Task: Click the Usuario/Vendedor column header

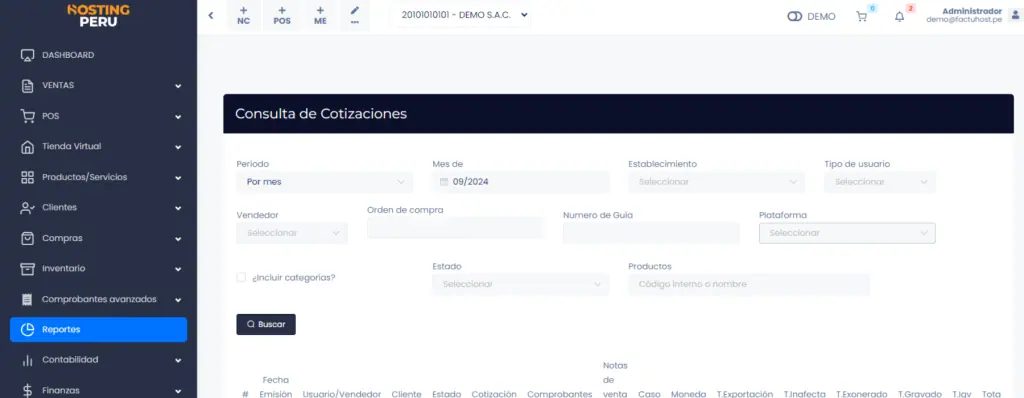Action: pyautogui.click(x=342, y=394)
